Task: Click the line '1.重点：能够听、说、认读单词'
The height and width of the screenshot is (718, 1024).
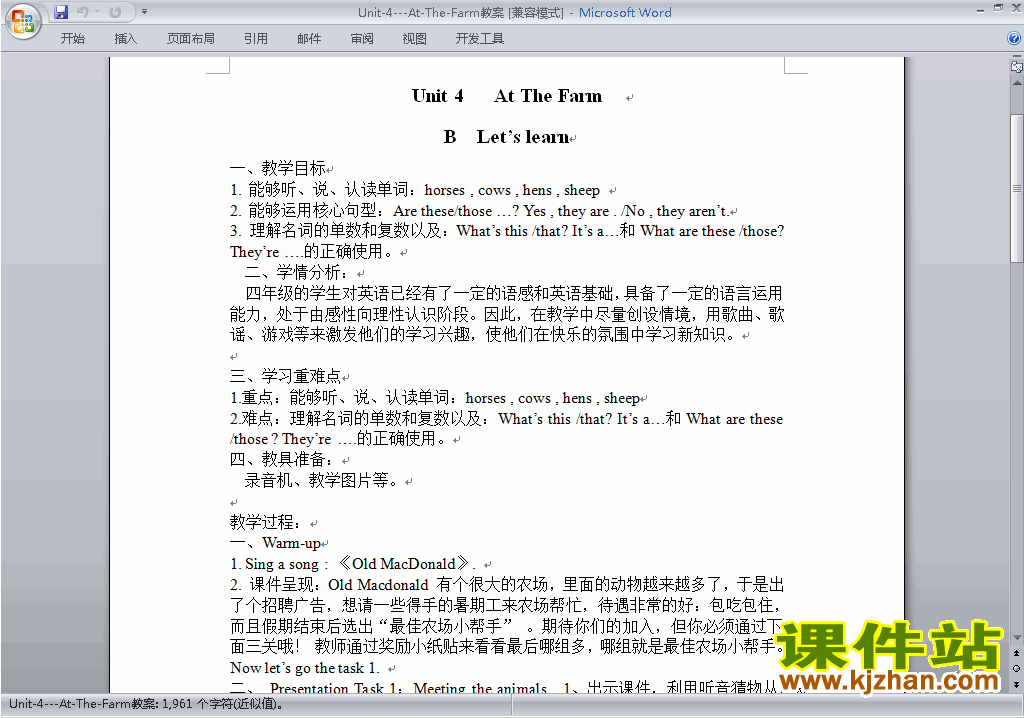Action: [x=435, y=398]
